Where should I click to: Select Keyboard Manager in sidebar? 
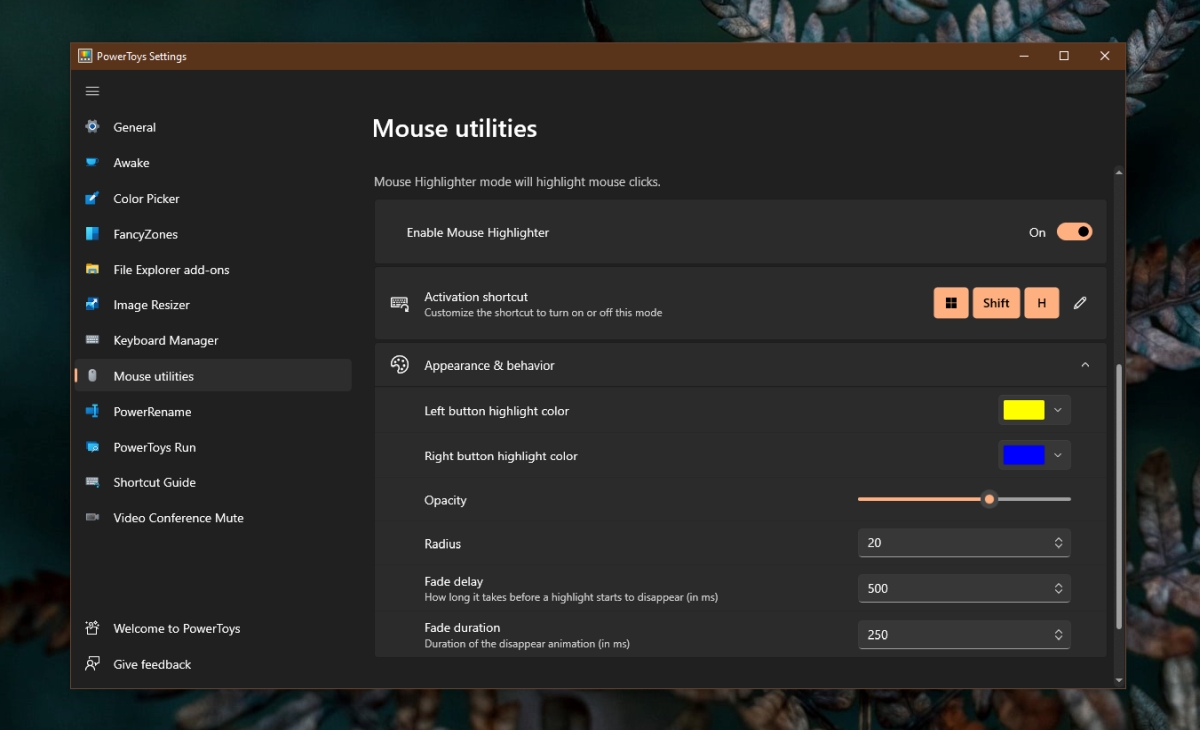[213, 340]
